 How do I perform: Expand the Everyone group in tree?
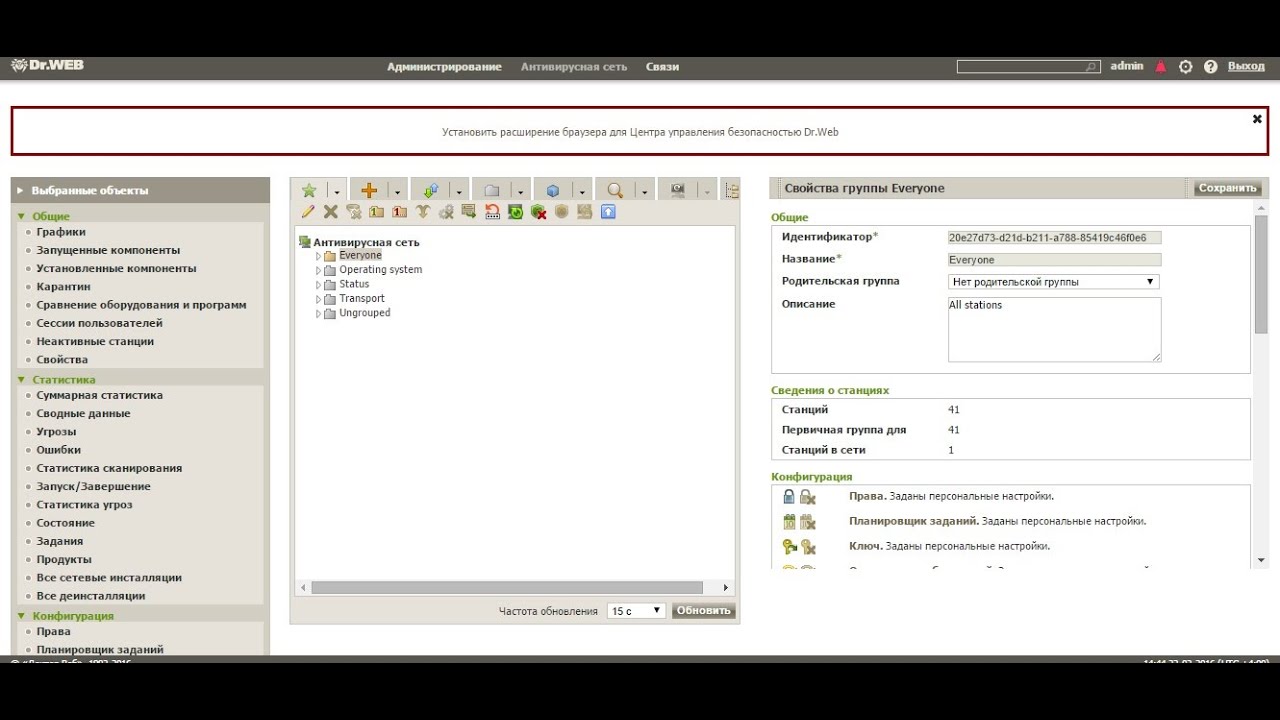click(319, 256)
